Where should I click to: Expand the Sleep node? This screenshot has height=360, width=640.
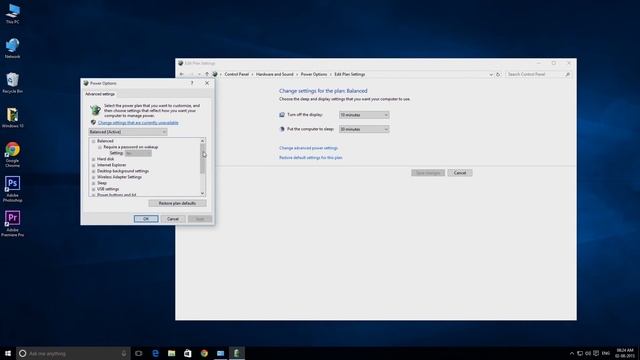(x=93, y=183)
